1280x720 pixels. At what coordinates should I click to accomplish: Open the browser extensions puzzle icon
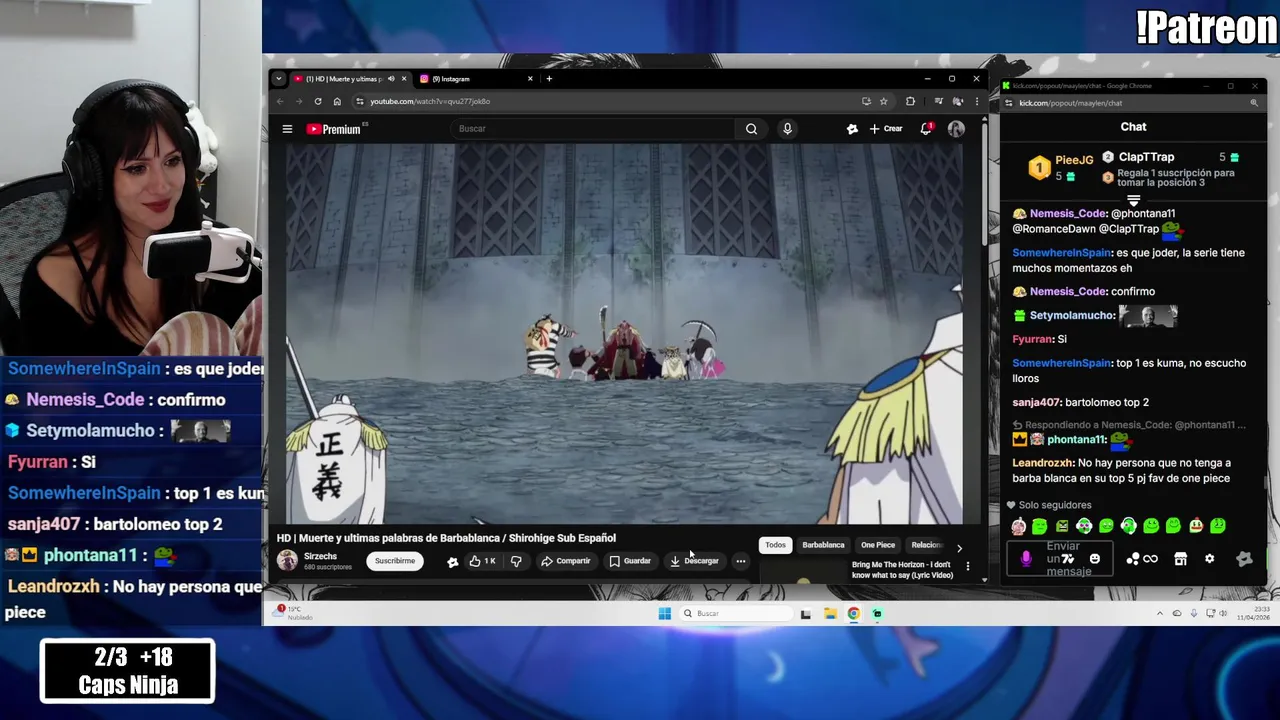pyautogui.click(x=910, y=101)
